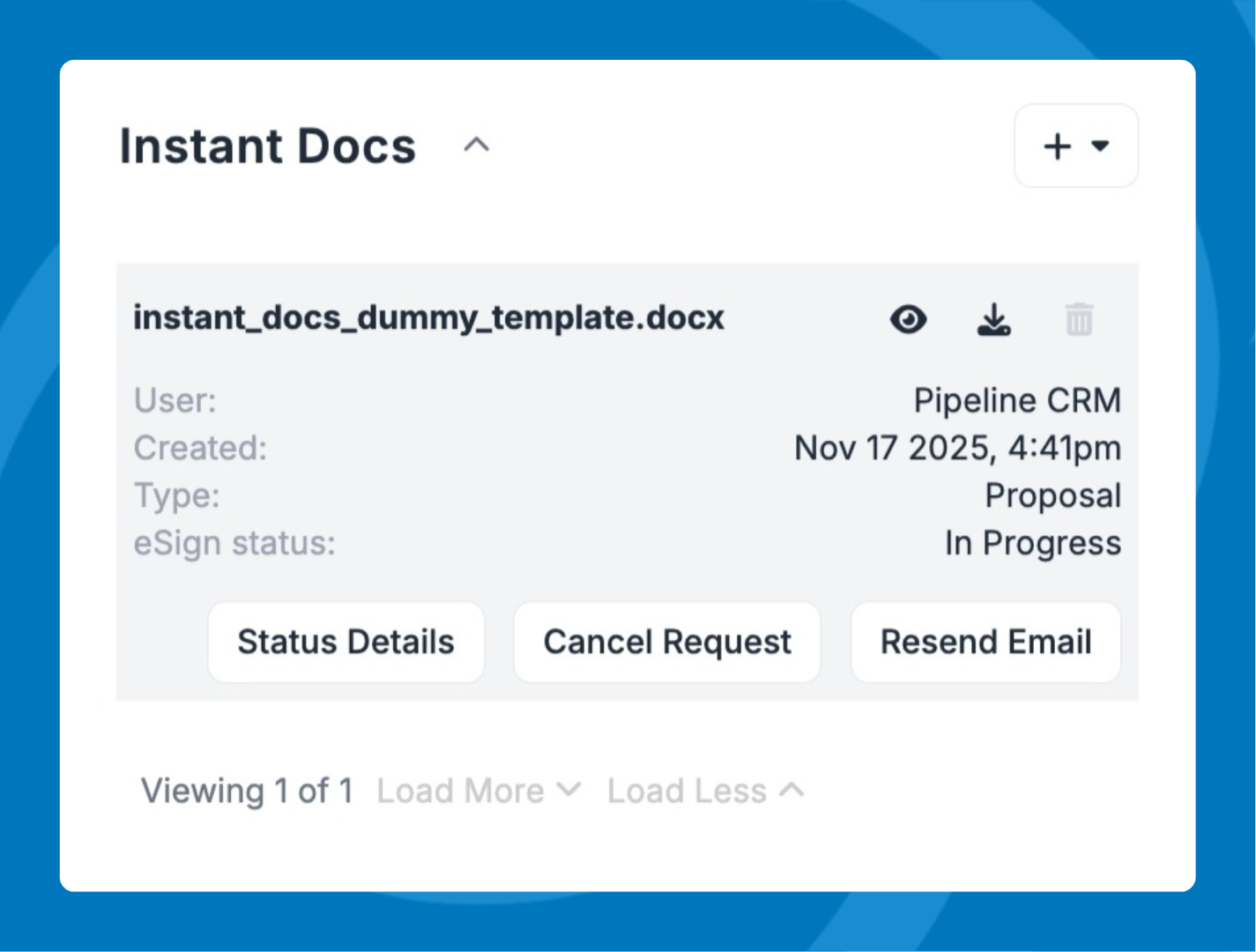Resend the eSign email
The height and width of the screenshot is (952, 1256).
point(985,642)
